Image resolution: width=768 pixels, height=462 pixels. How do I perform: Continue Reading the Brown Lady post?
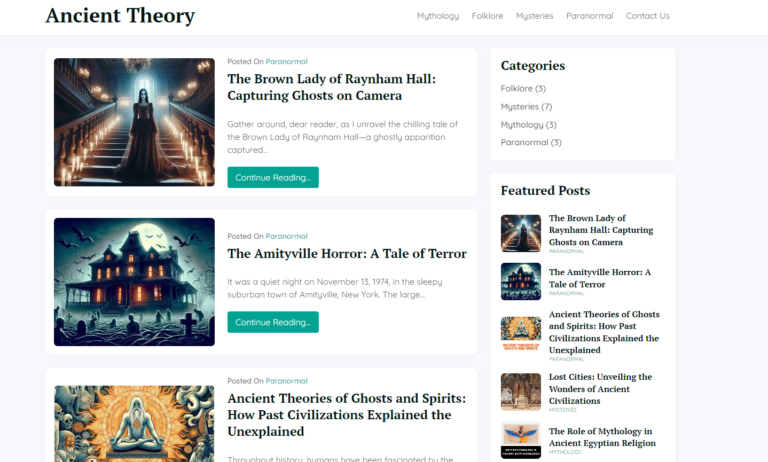pos(273,177)
